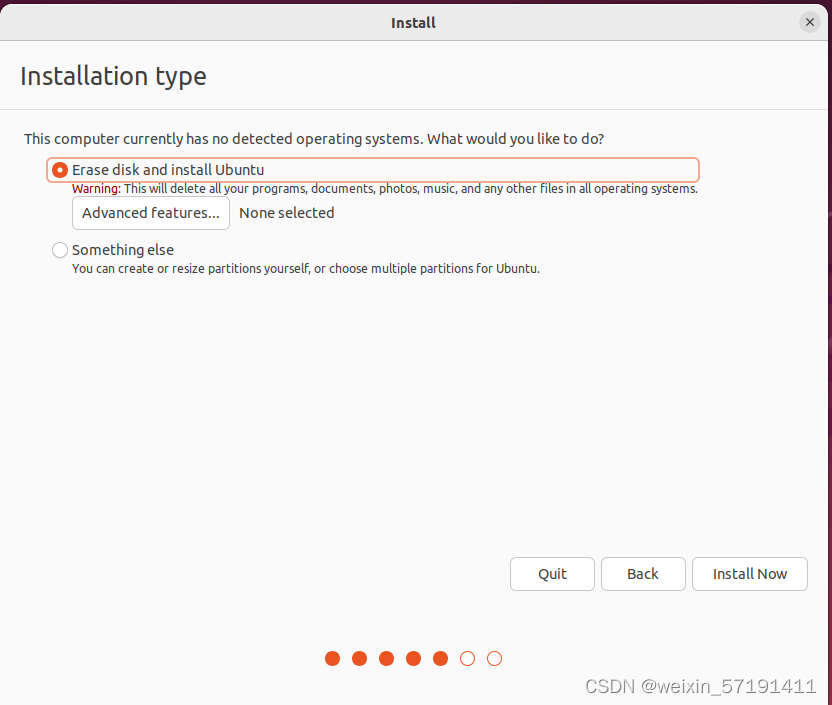Click the first progress dot indicator
832x705 pixels.
[332, 658]
